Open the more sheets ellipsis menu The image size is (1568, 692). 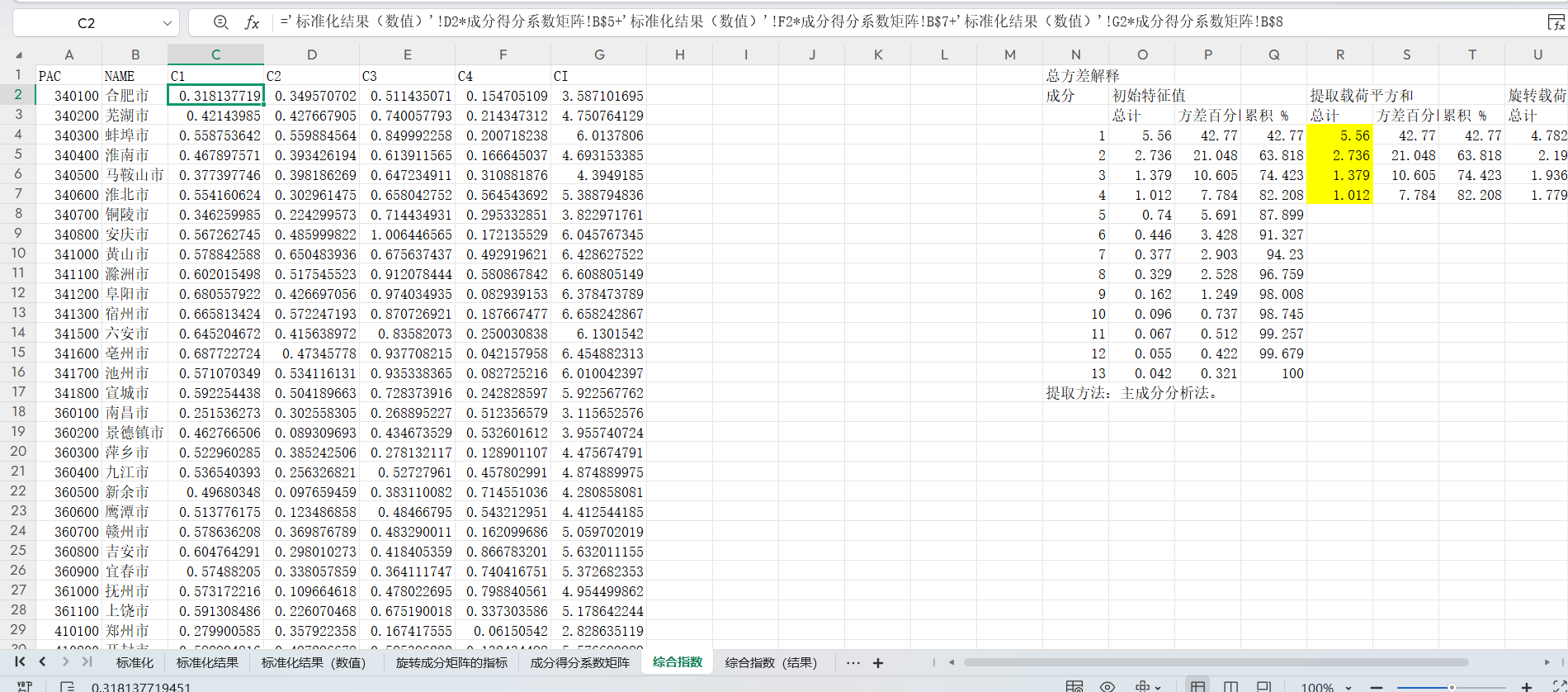click(853, 662)
